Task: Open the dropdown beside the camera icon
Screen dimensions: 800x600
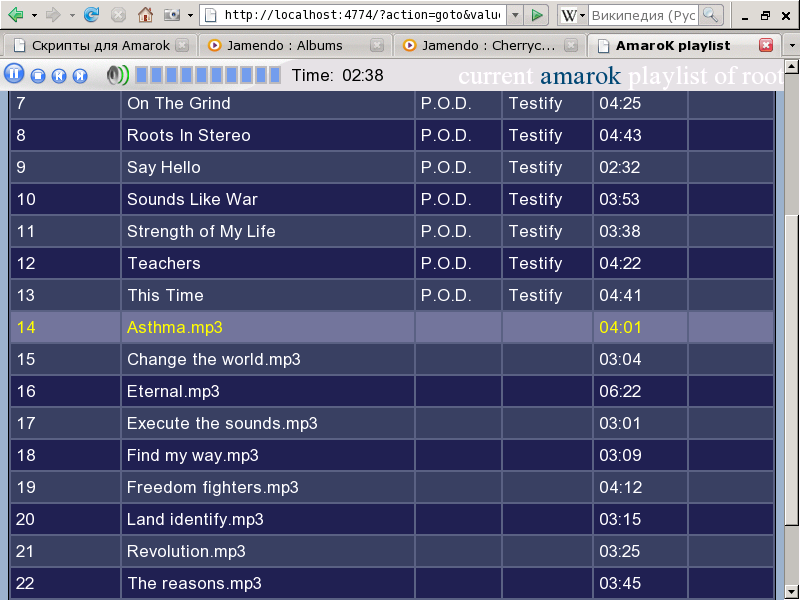Action: click(190, 16)
